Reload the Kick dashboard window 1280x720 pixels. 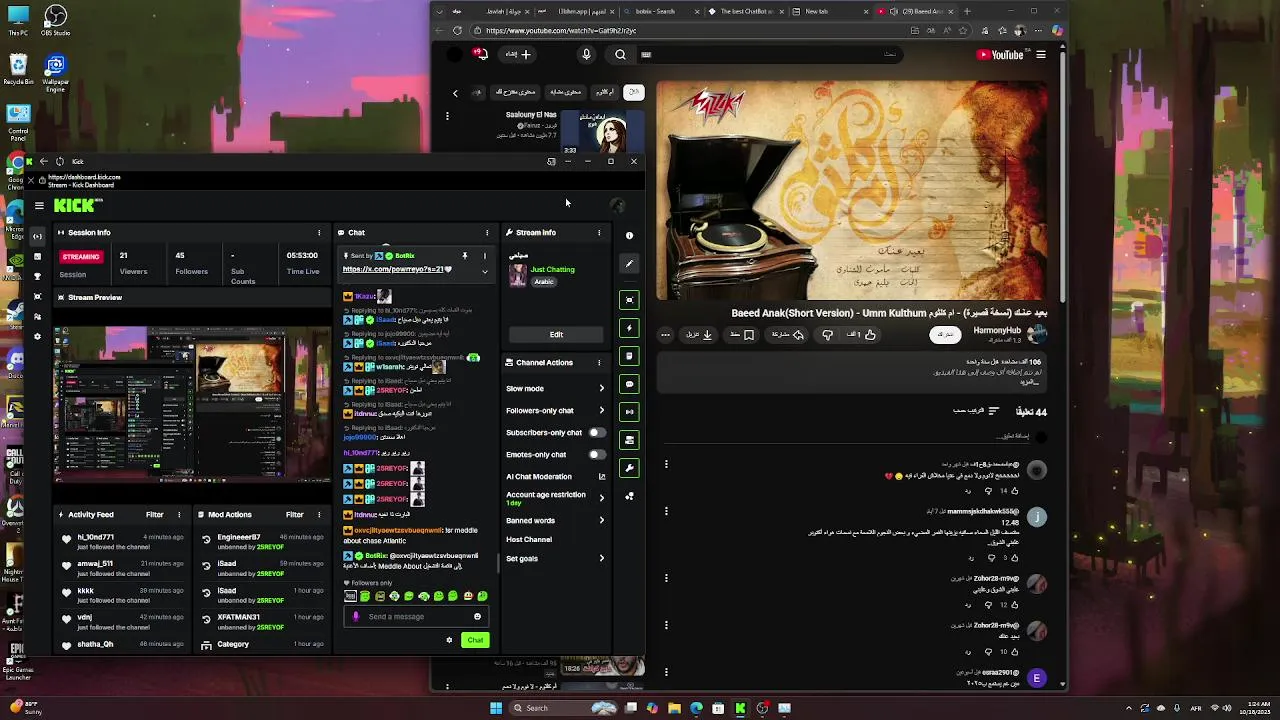(x=60, y=161)
